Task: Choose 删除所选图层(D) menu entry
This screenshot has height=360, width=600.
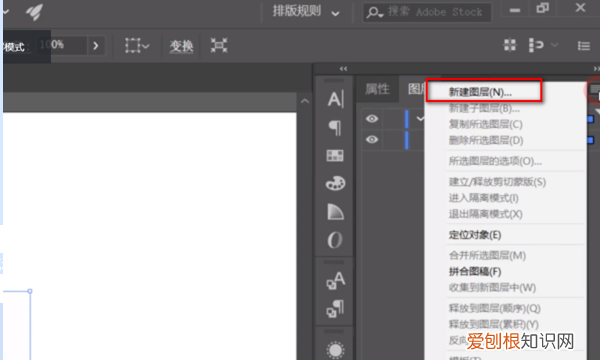Action: click(x=486, y=140)
